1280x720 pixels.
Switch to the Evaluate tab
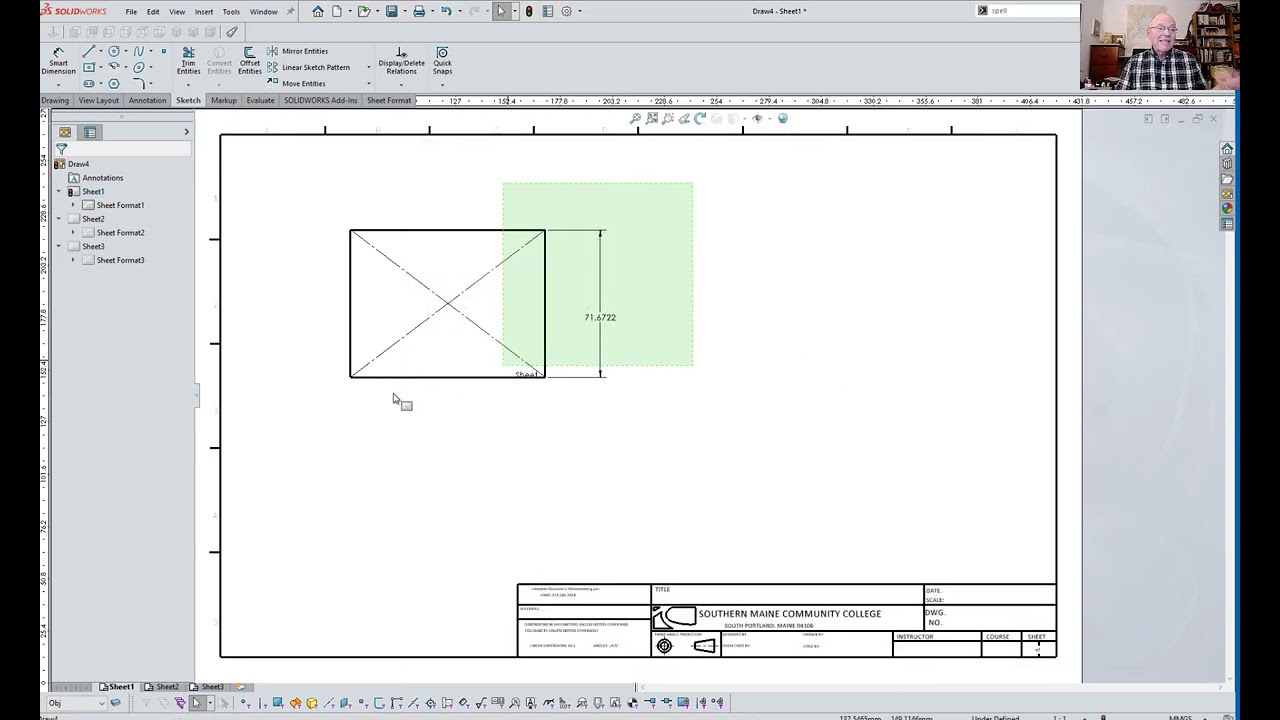point(260,100)
